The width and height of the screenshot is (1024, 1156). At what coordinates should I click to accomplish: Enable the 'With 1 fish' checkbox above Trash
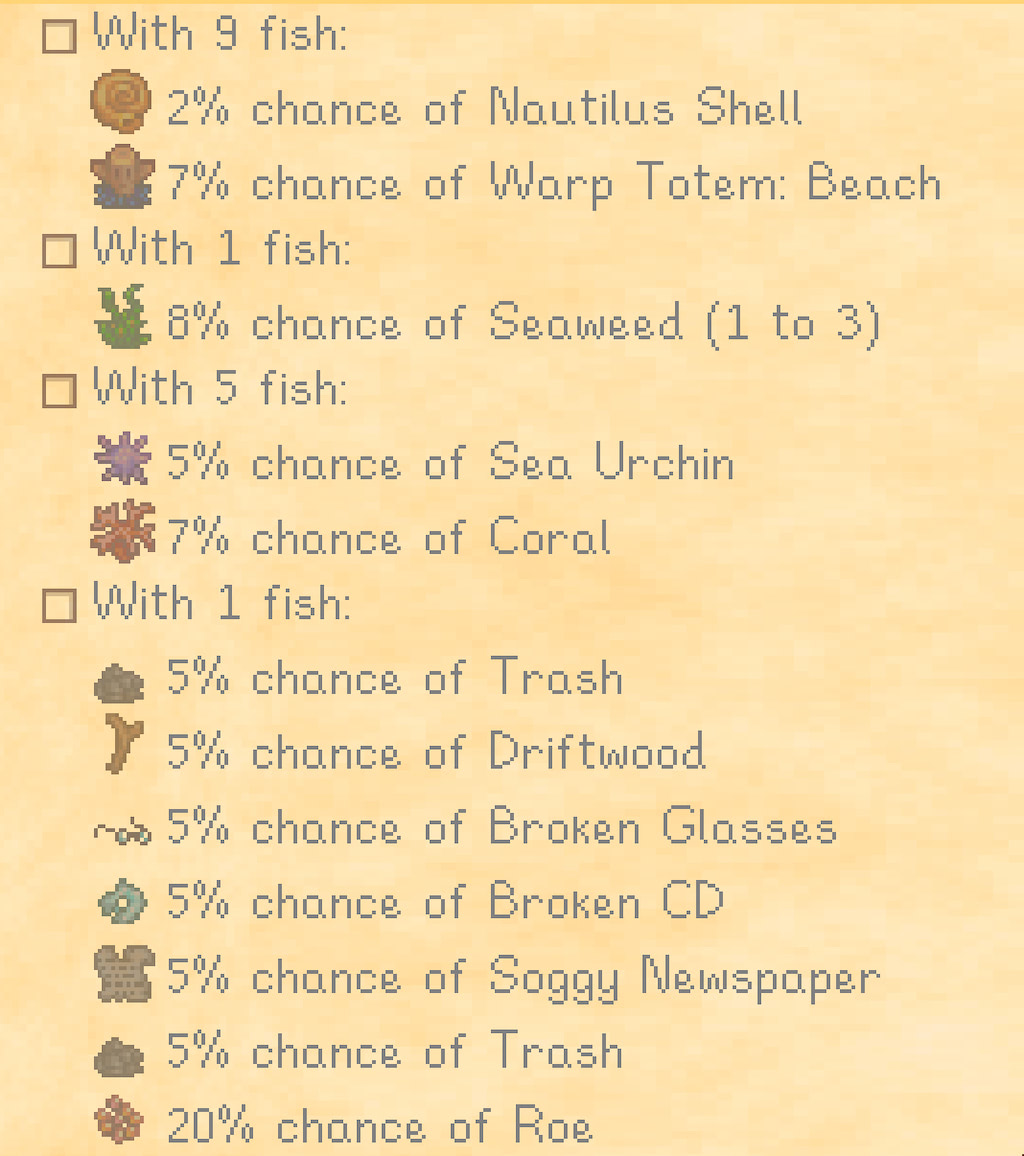click(59, 605)
